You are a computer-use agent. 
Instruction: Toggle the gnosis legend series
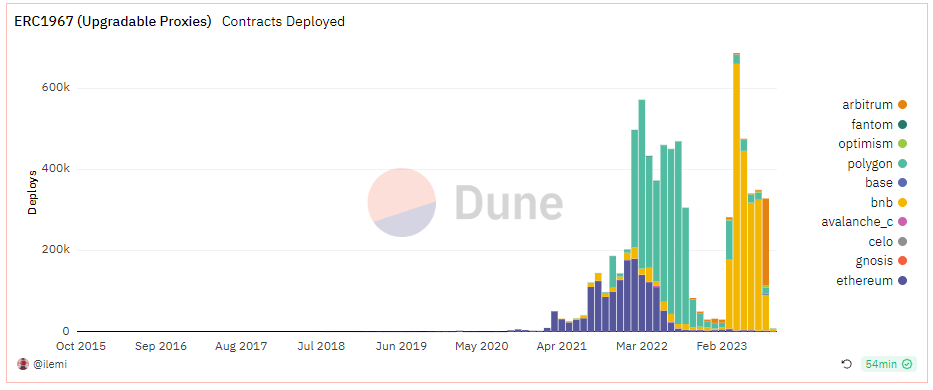tap(881, 261)
